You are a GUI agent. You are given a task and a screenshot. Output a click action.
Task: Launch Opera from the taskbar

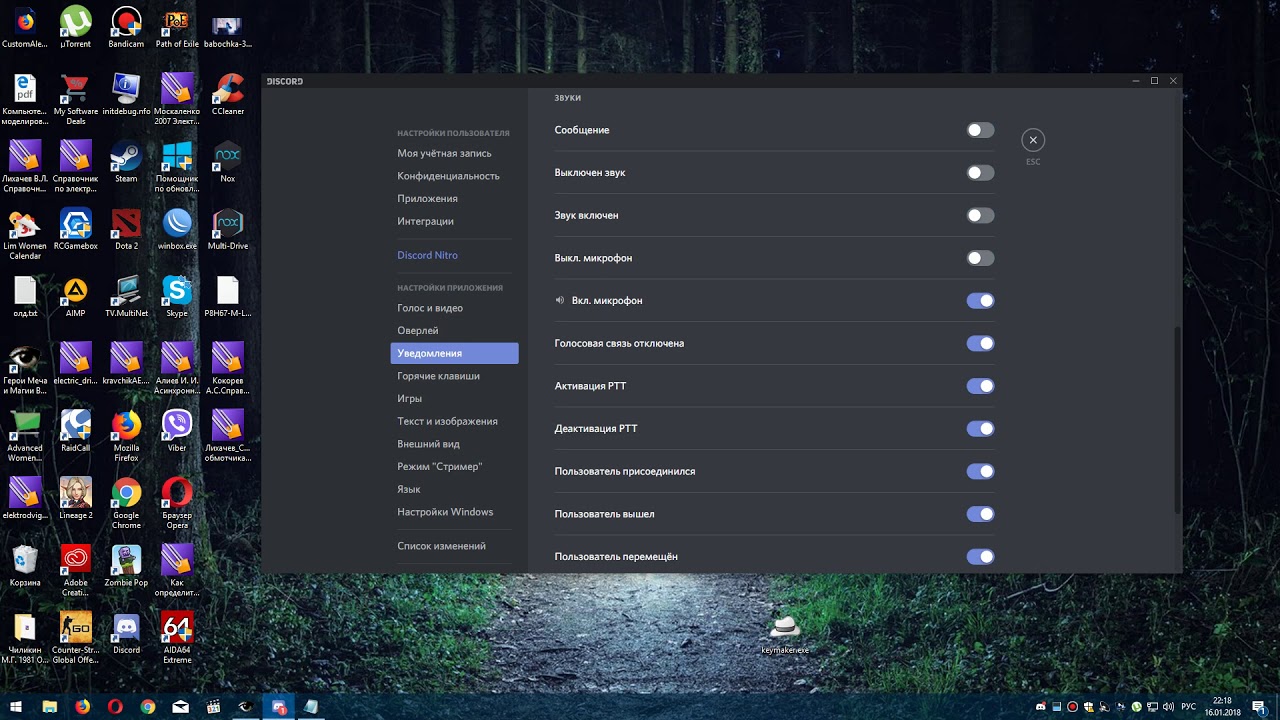(x=115, y=707)
